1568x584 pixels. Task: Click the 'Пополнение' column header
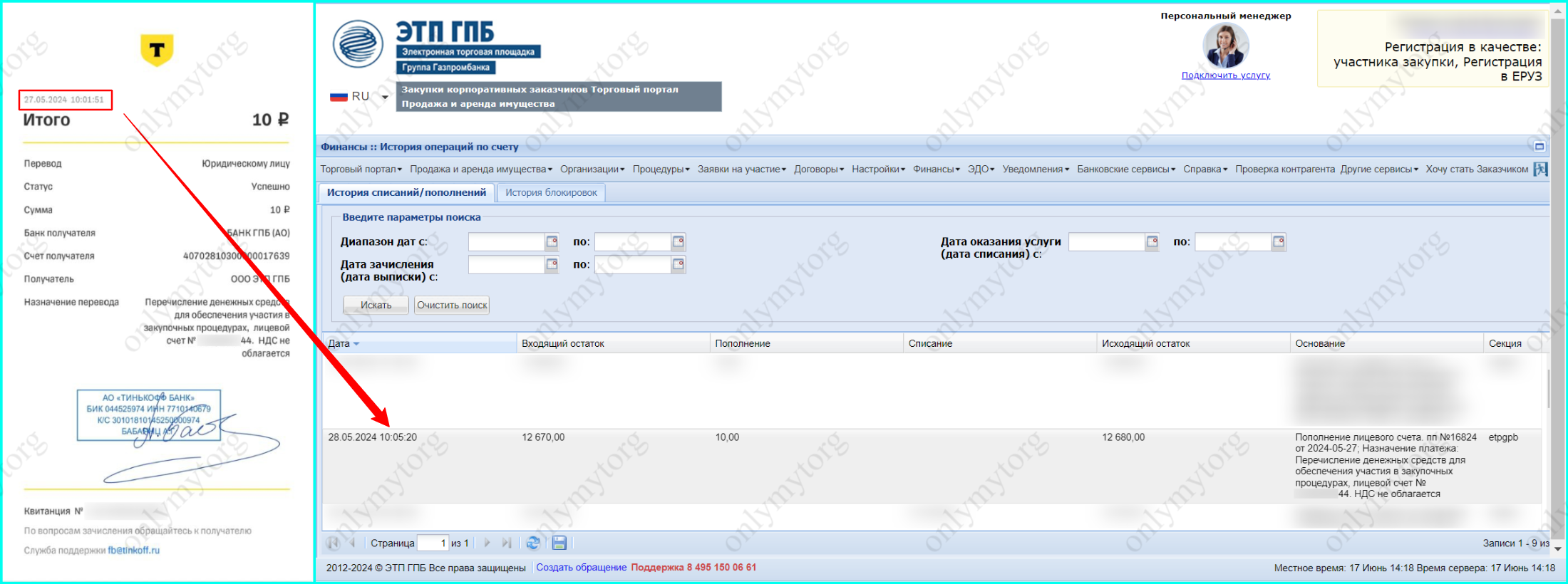point(807,343)
